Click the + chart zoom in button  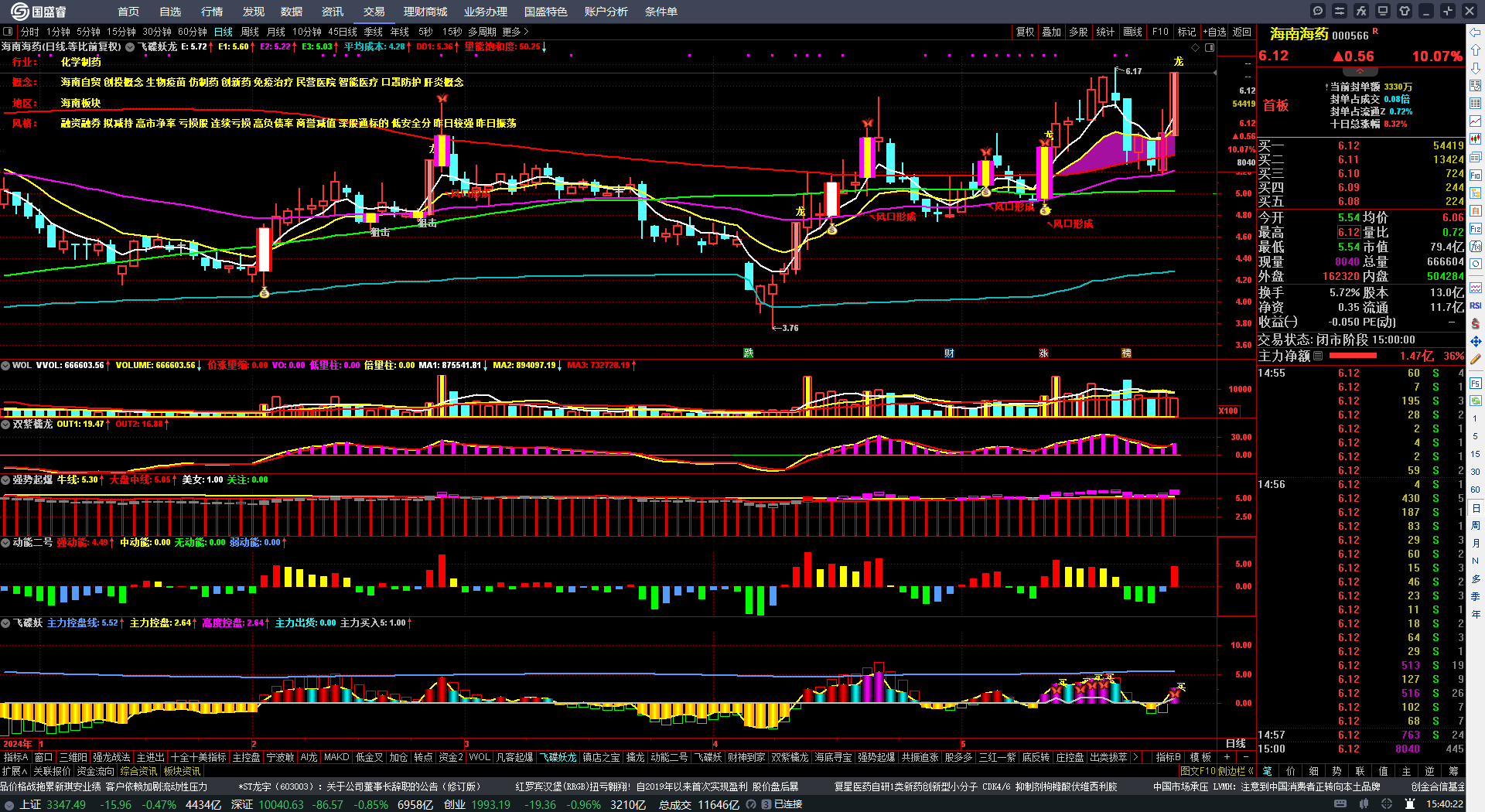(x=1227, y=757)
